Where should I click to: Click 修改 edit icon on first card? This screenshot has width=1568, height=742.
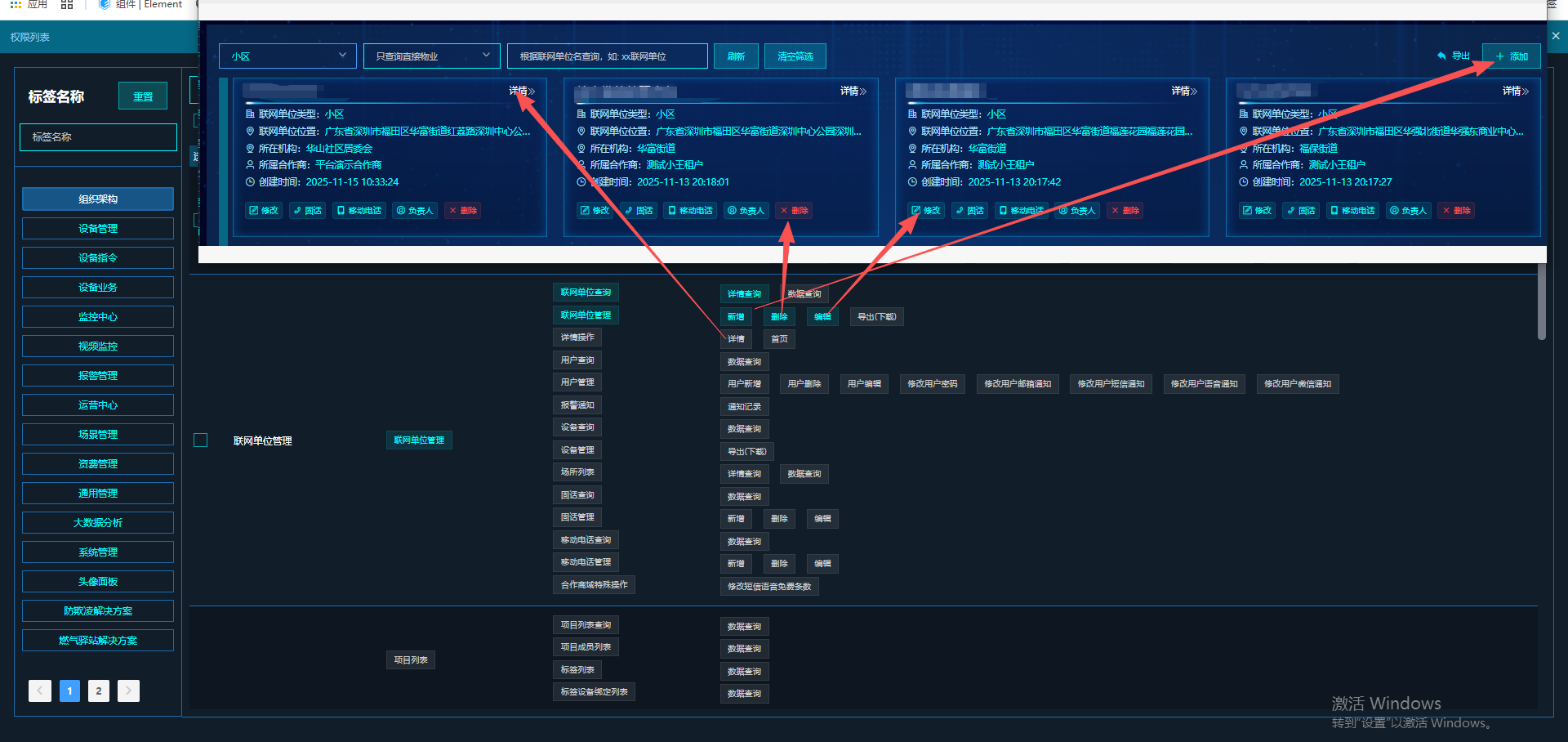coord(253,211)
